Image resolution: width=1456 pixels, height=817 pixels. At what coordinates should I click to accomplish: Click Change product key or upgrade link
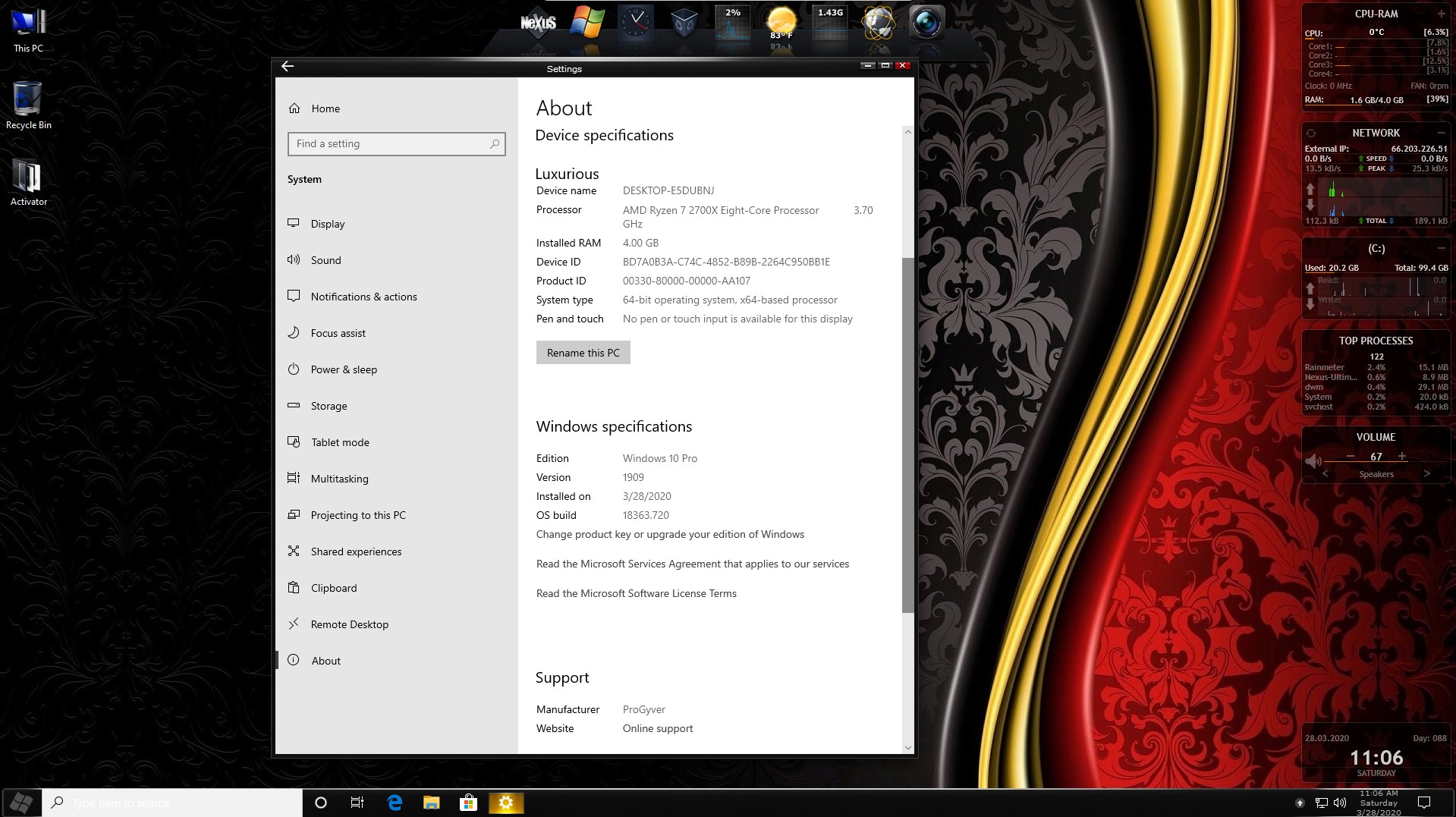coord(670,534)
